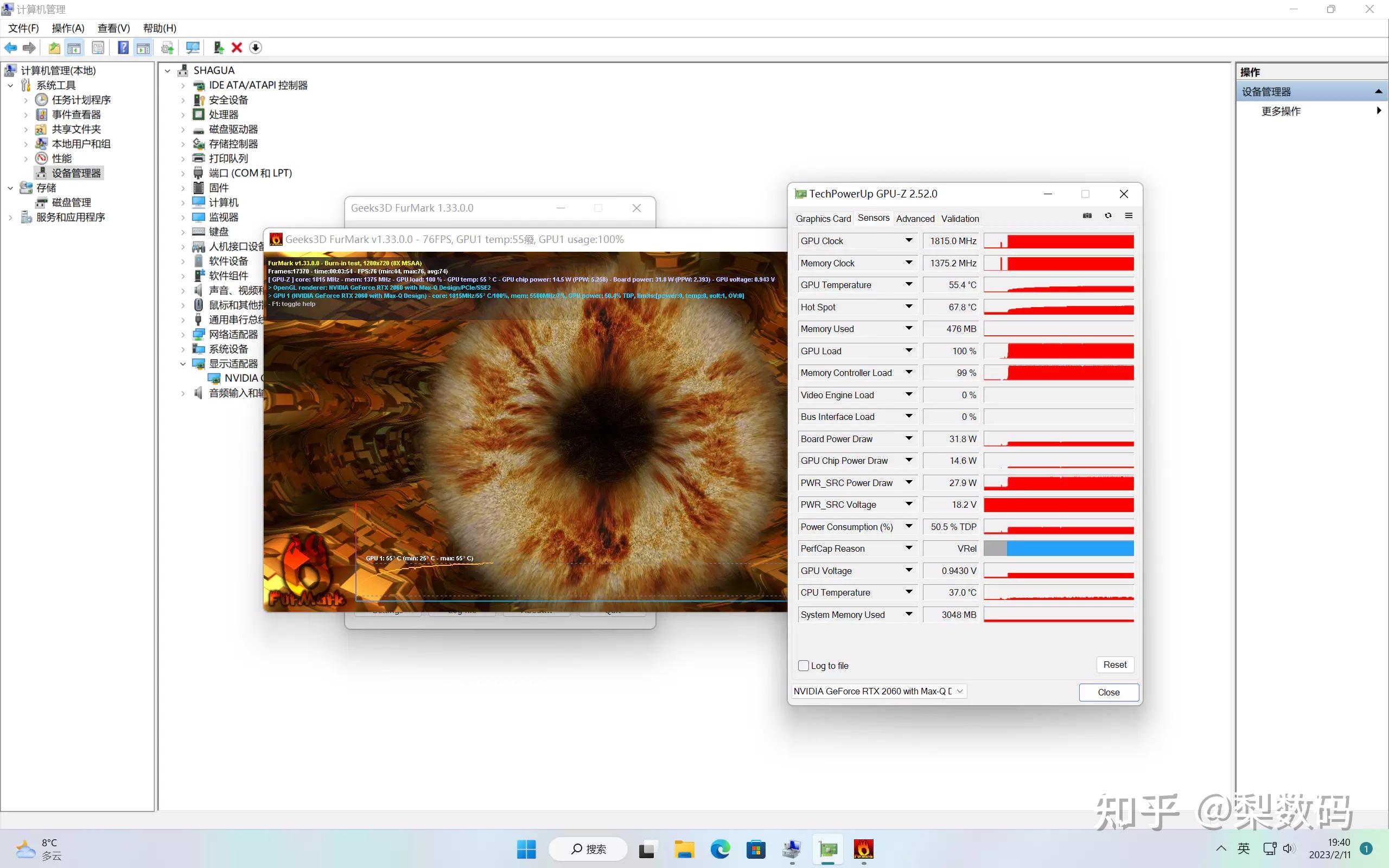Switch to Advanced tab in GPU-Z
The image size is (1389, 868).
tap(915, 219)
